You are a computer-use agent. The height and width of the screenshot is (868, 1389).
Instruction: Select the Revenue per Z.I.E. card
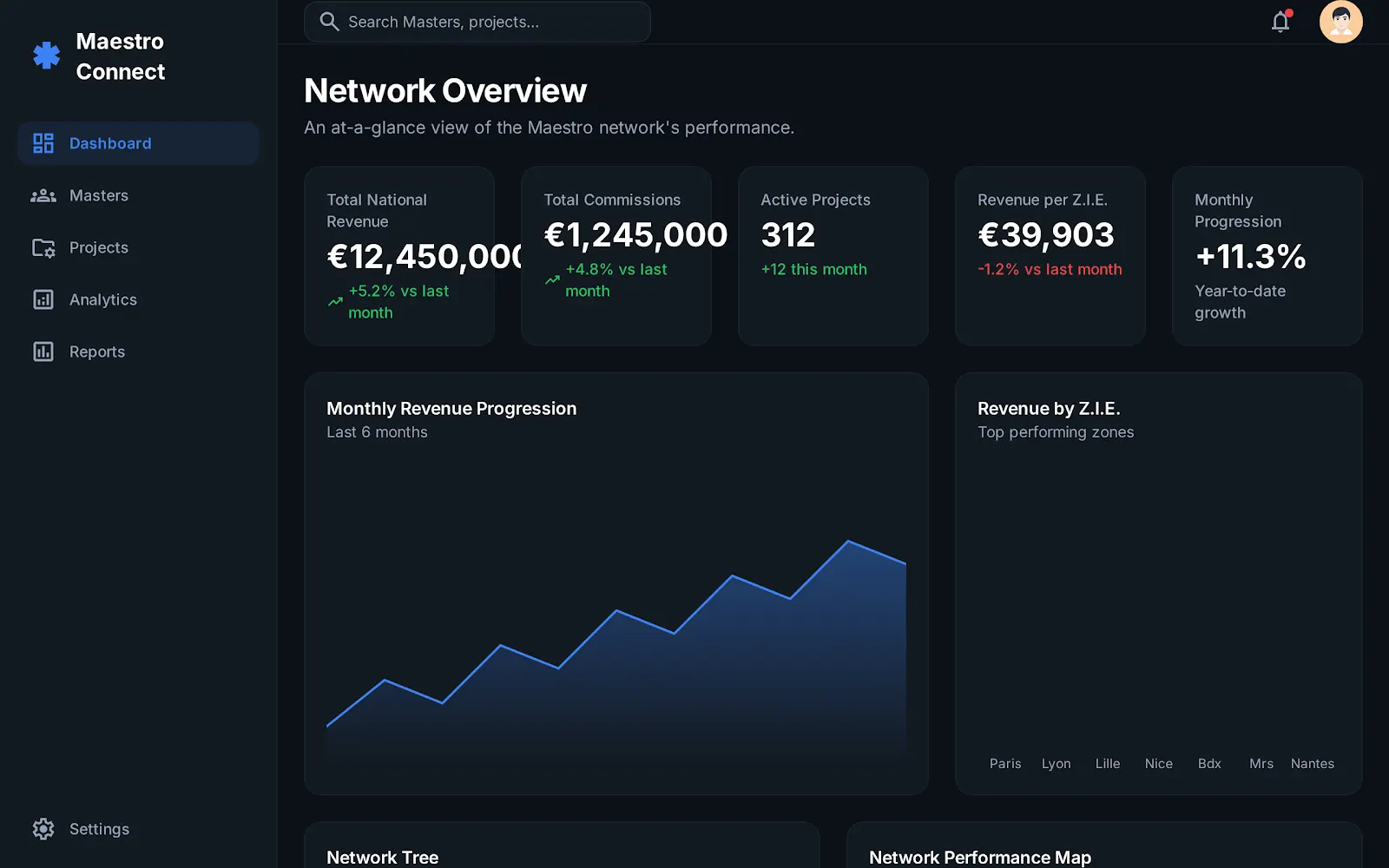[x=1050, y=256]
